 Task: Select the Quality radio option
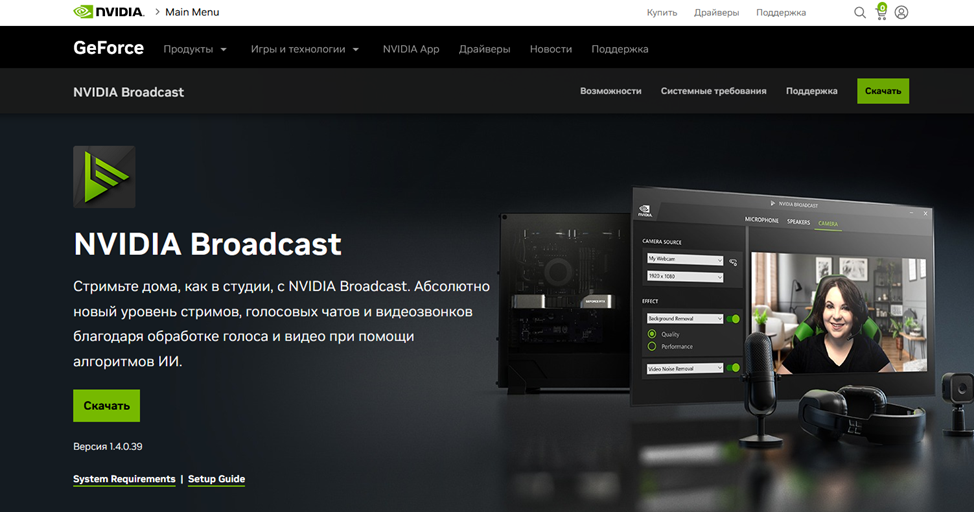point(652,334)
